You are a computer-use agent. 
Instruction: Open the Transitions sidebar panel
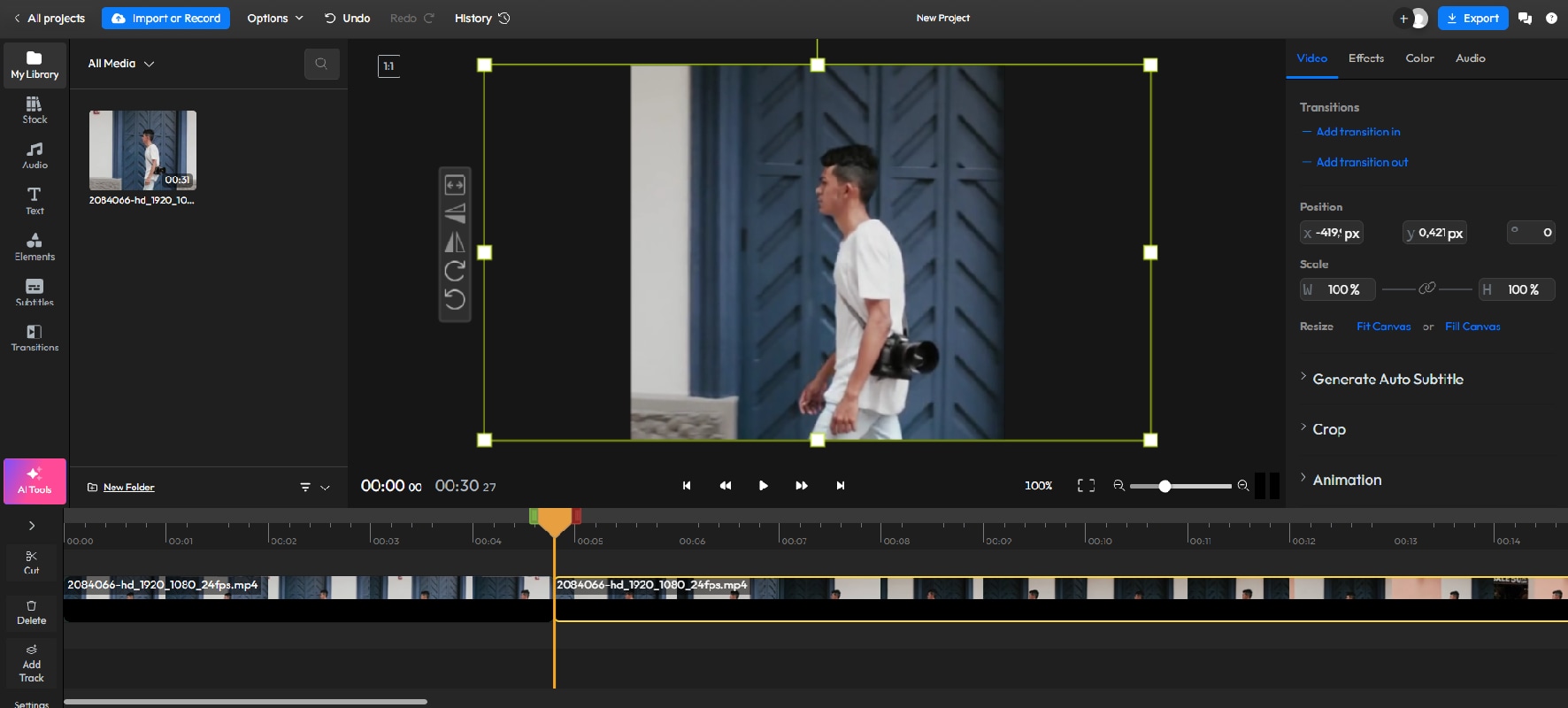coord(35,338)
